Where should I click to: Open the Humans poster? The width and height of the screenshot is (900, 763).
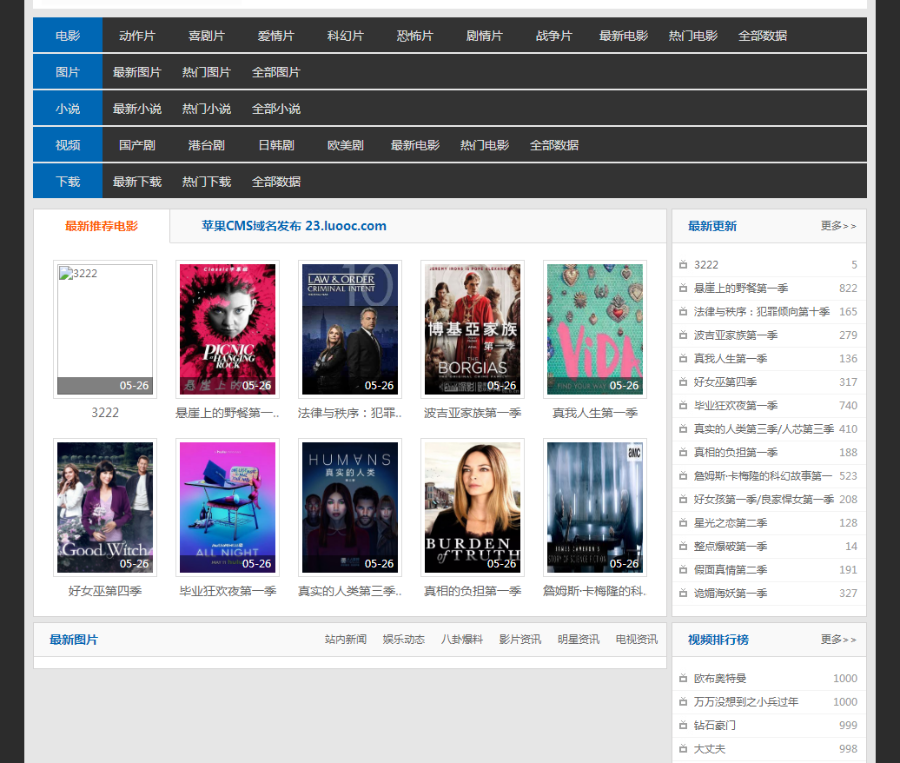pos(350,508)
